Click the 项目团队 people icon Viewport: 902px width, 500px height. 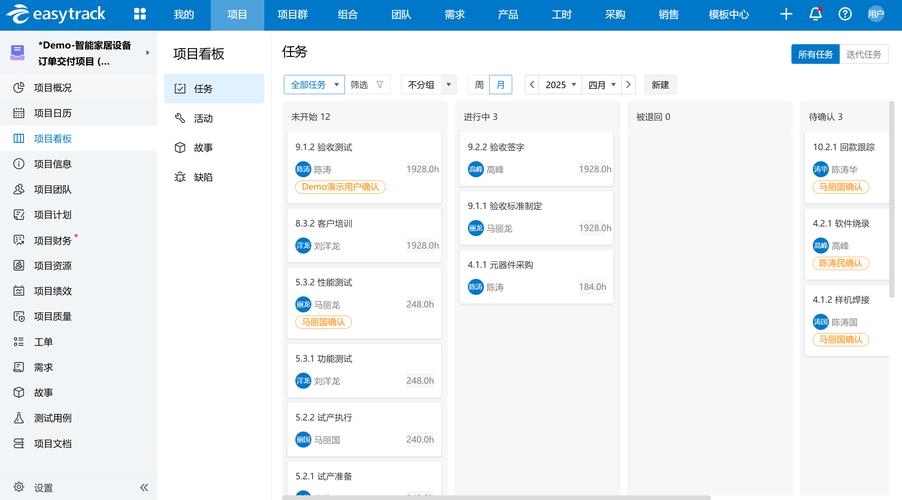coord(19,189)
